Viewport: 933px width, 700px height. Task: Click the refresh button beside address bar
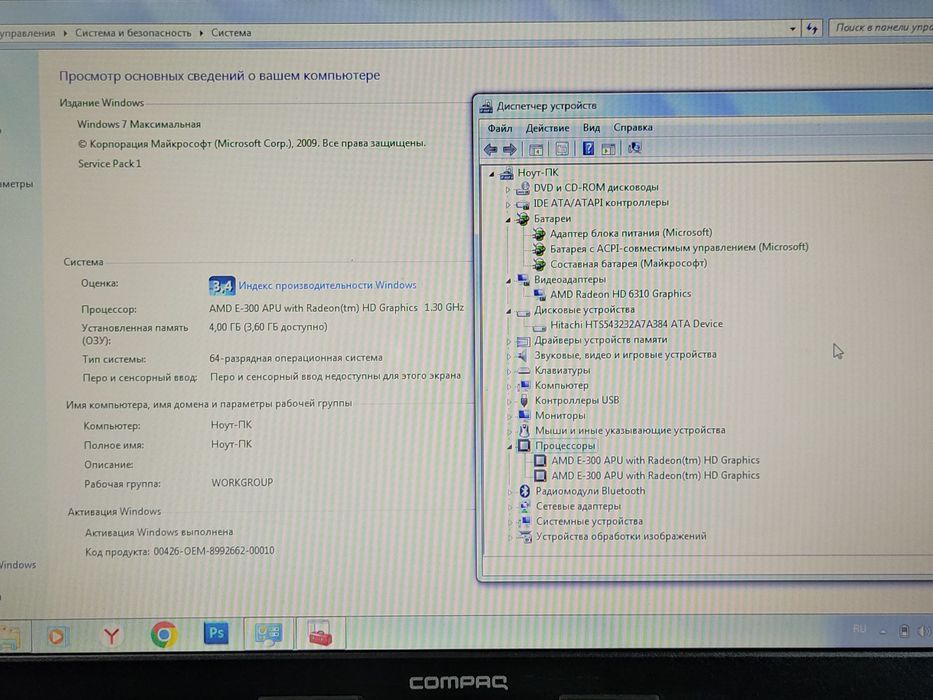click(812, 28)
